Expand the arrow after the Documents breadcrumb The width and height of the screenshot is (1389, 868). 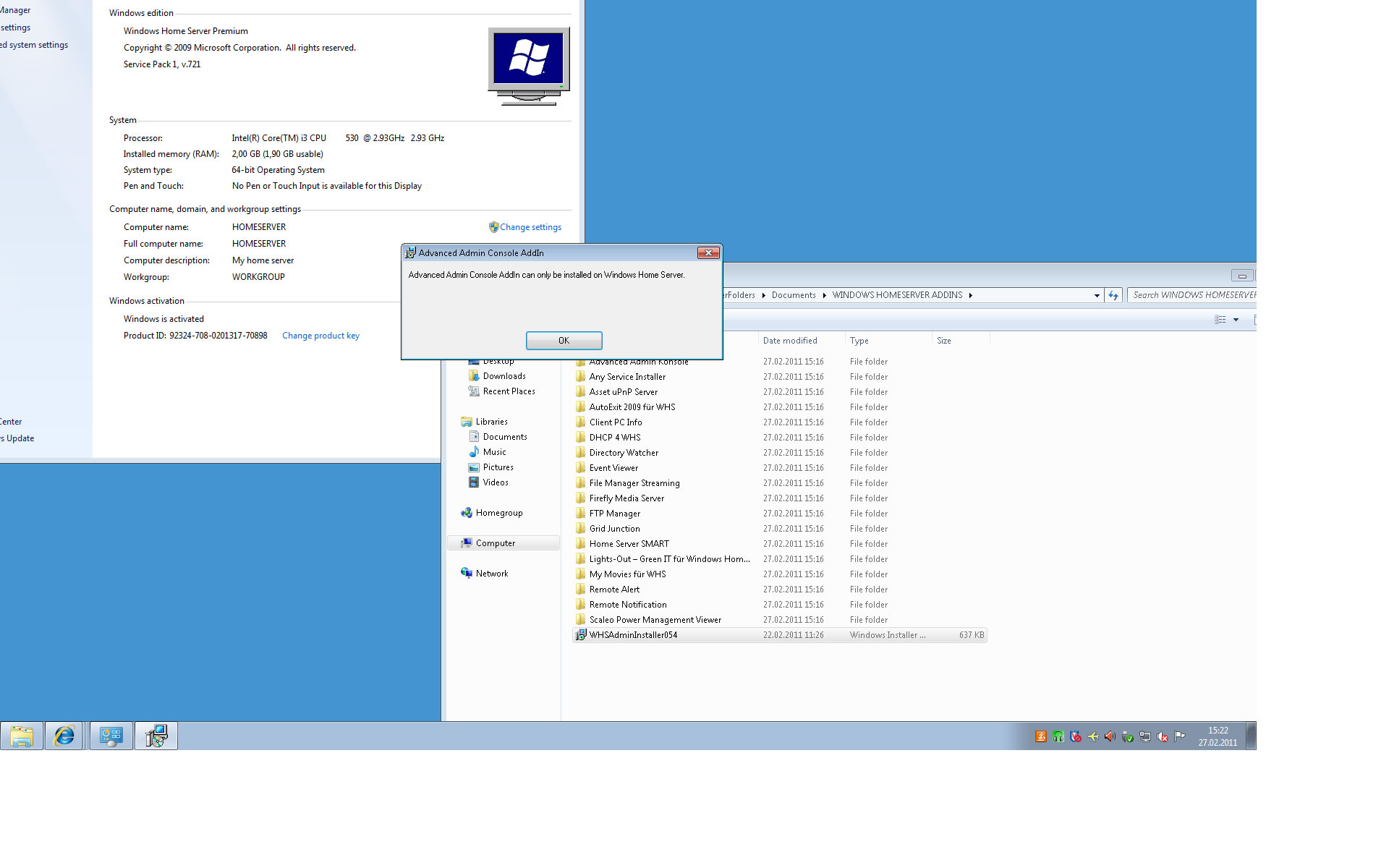(x=824, y=295)
